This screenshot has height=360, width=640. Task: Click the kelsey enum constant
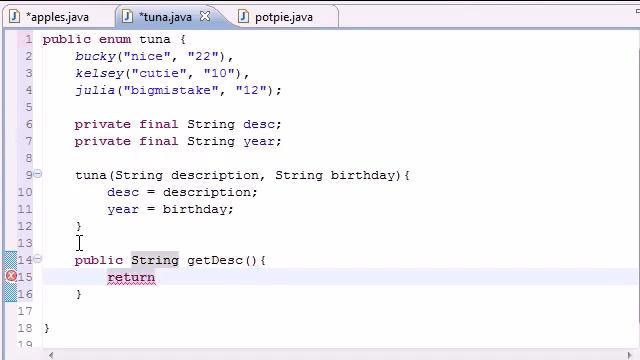pyautogui.click(x=100, y=73)
